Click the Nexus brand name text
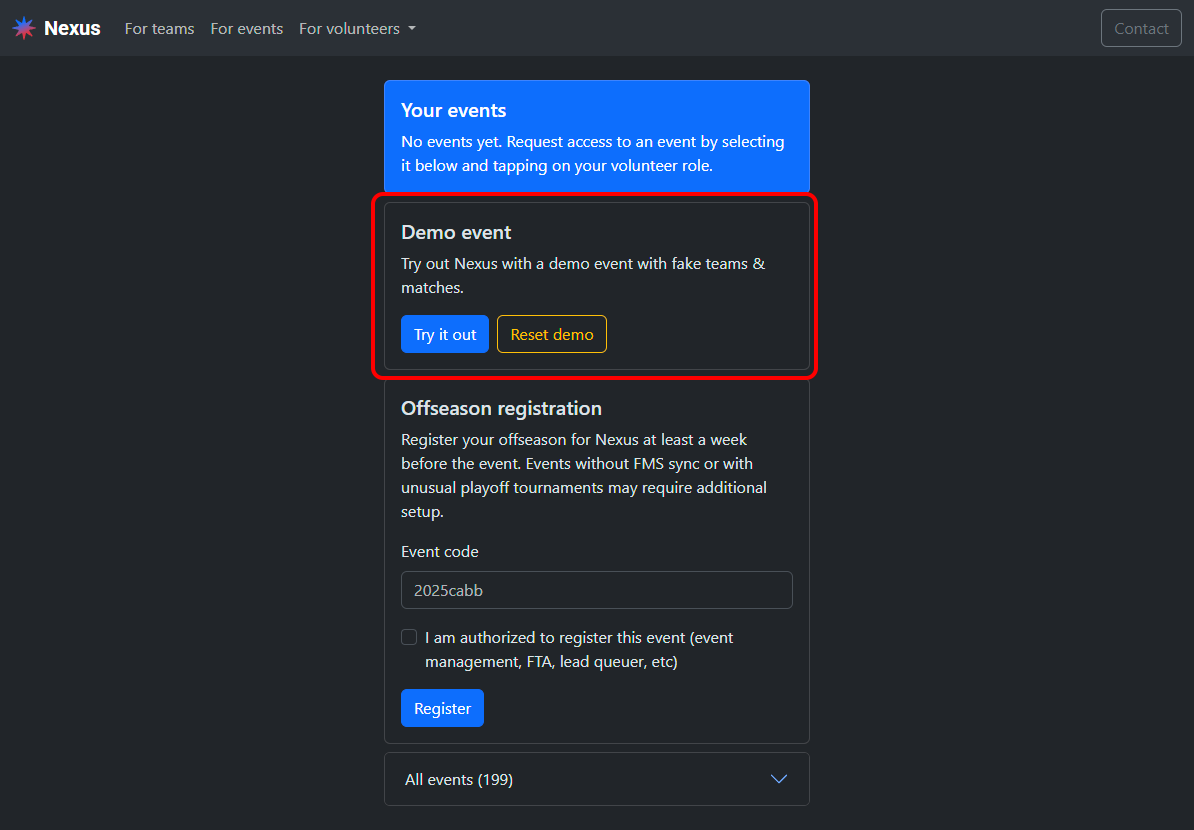Viewport: 1194px width, 830px height. point(72,28)
